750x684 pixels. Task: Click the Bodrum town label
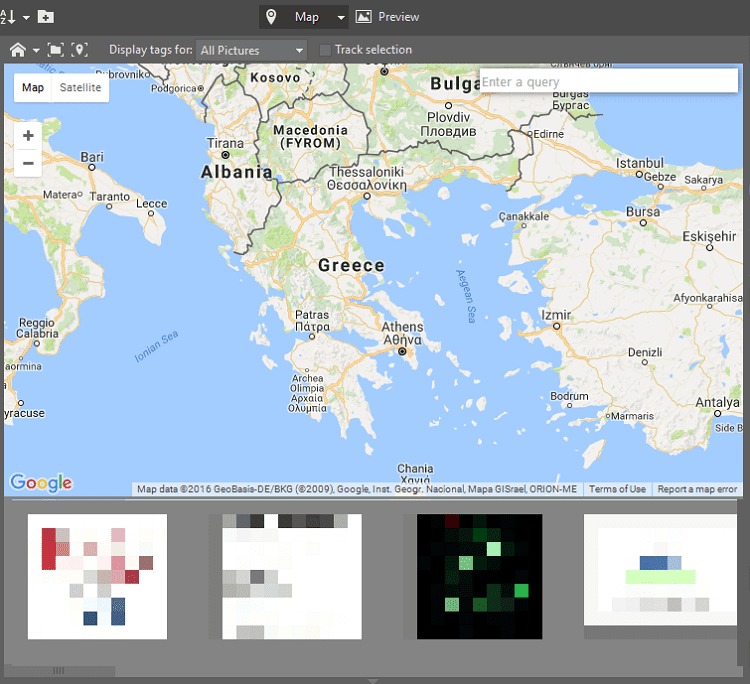point(569,396)
